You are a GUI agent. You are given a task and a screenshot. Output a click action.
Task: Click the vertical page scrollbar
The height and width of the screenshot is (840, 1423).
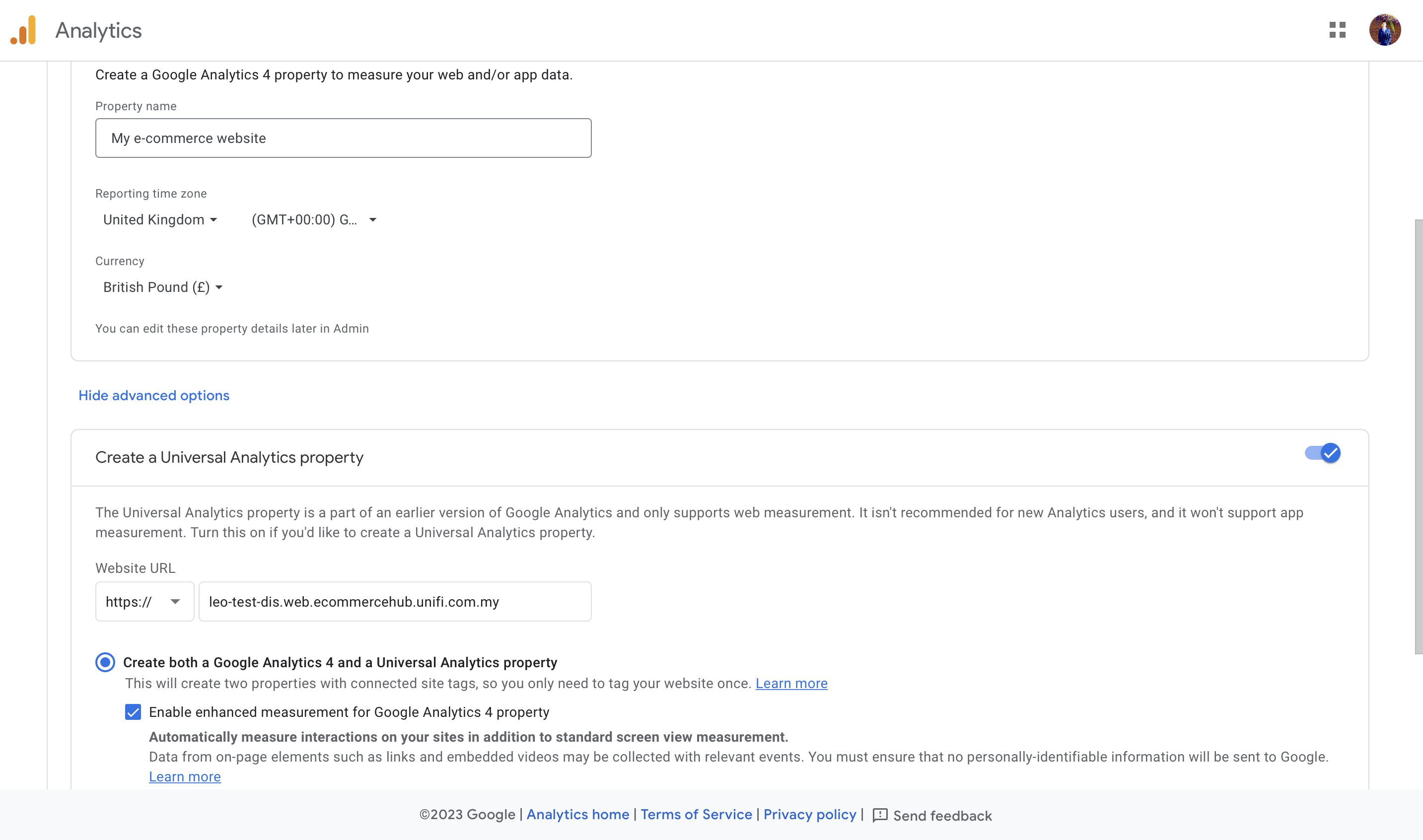point(1418,436)
